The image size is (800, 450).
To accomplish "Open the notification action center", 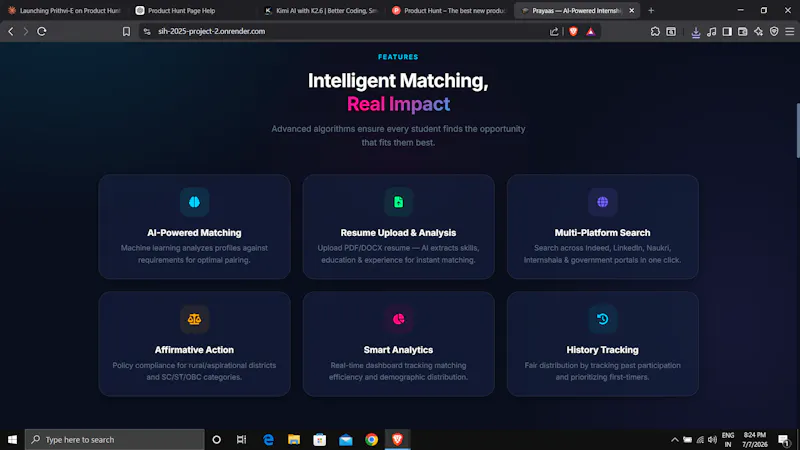I will tap(785, 439).
